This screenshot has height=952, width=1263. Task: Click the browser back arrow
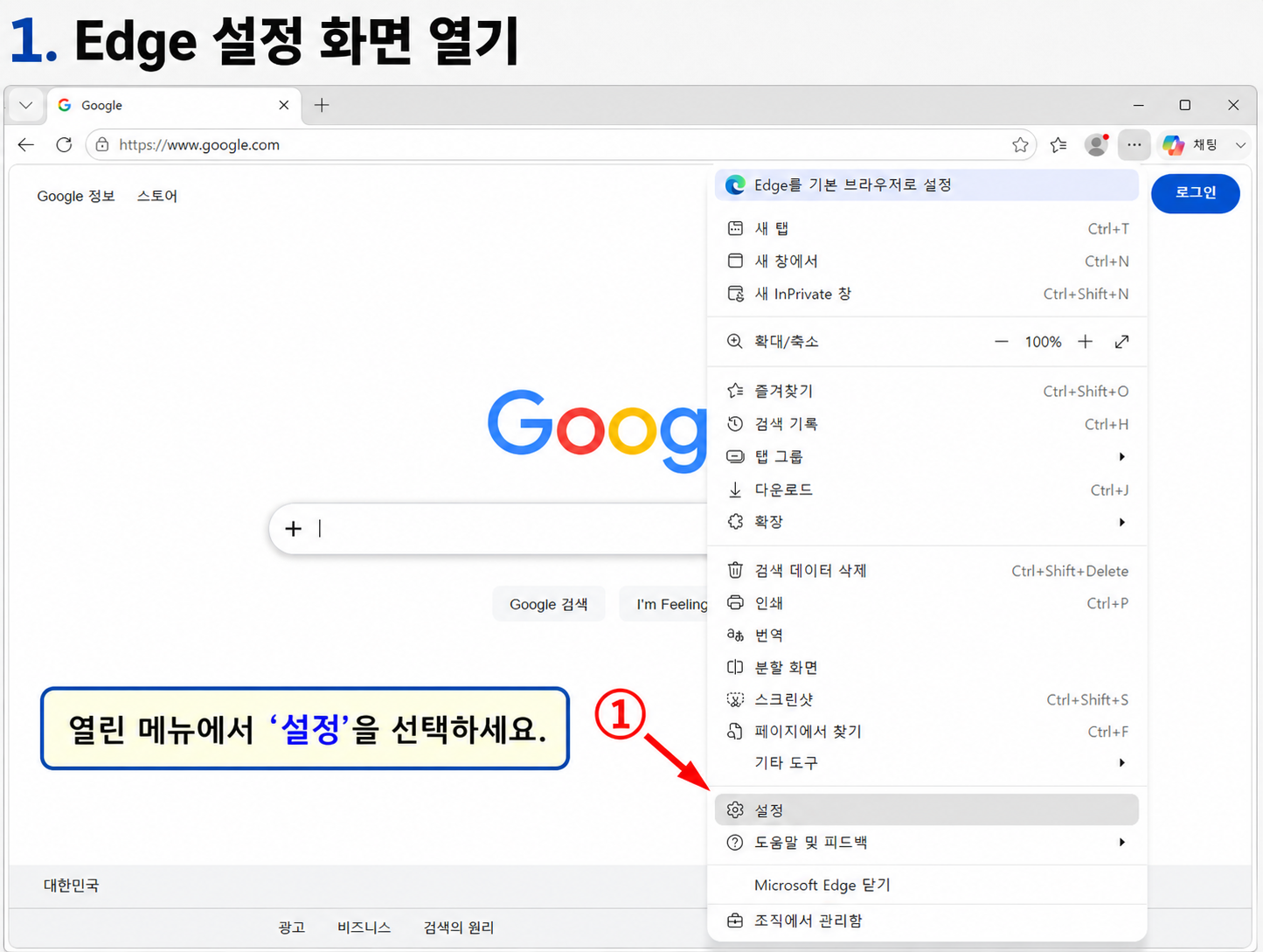[x=26, y=144]
